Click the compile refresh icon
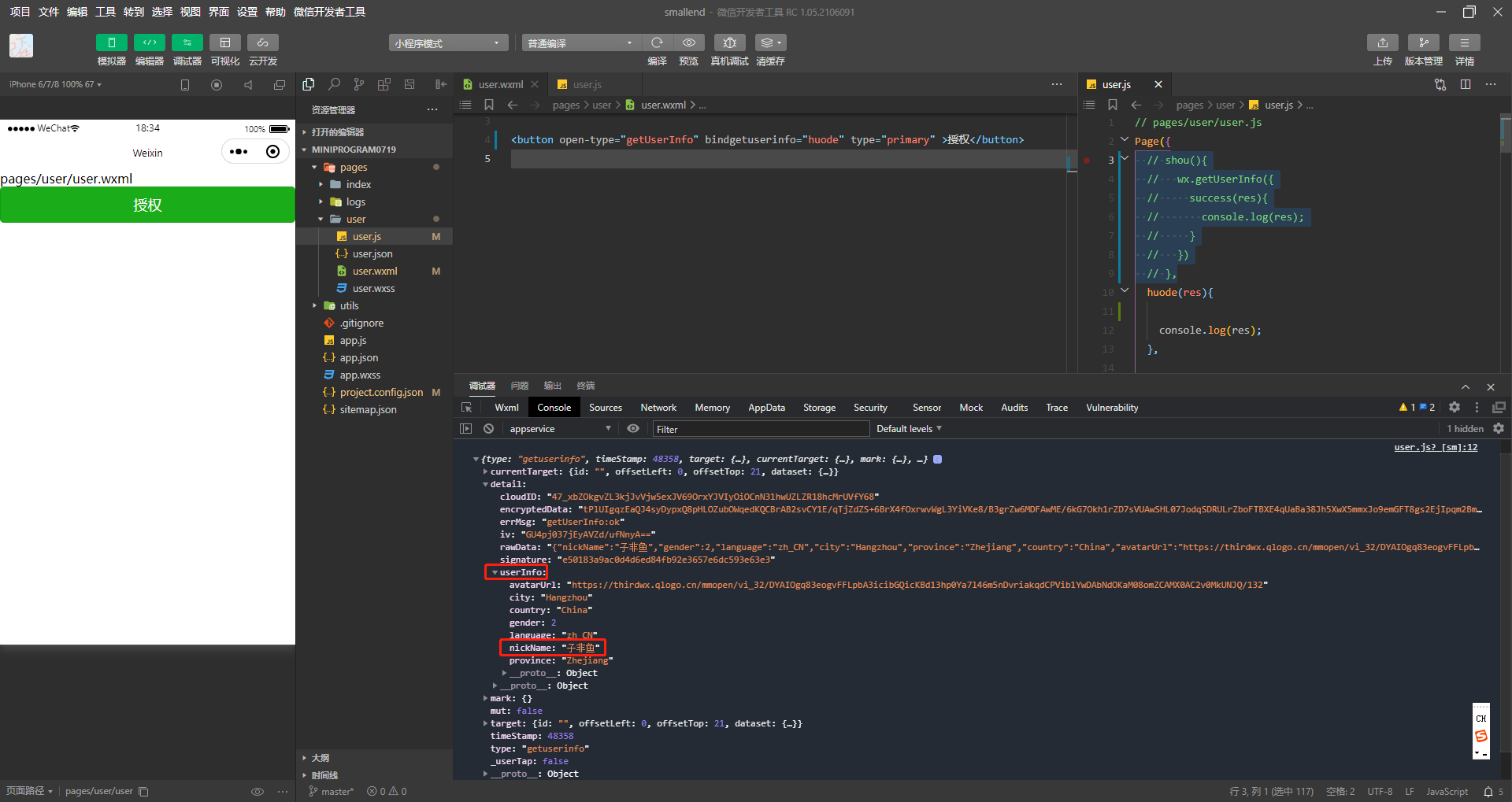Screen dimensions: 1512x802 click(x=657, y=43)
